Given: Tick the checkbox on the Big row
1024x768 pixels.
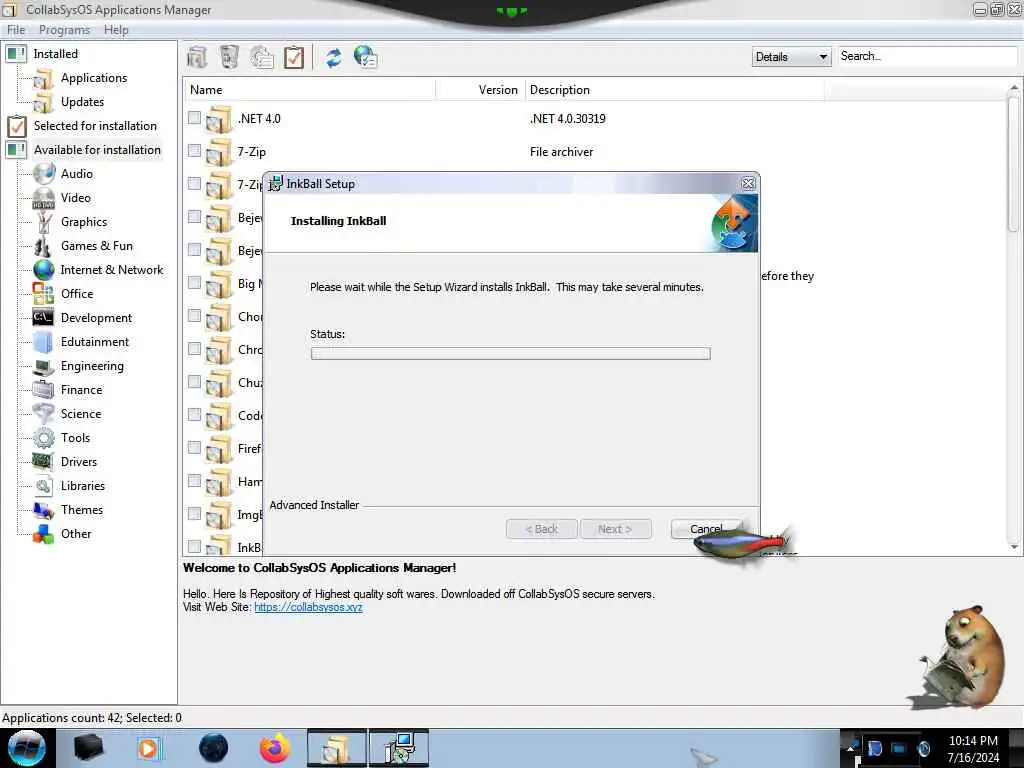Looking at the screenshot, I should [x=194, y=282].
